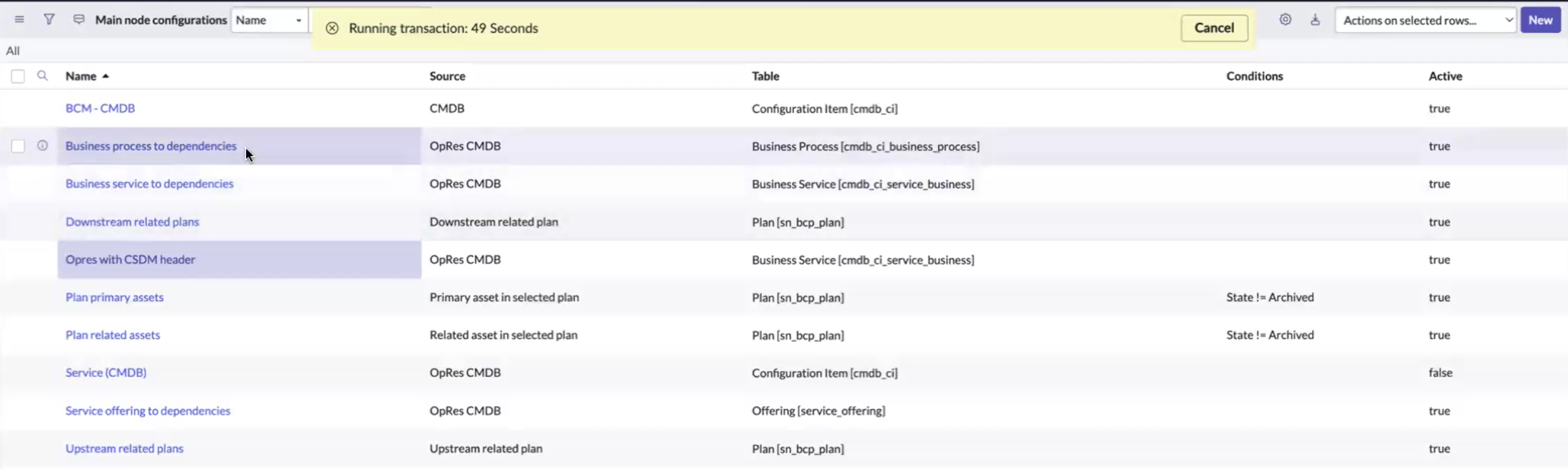
Task: Check the Business process to dependencies row checkbox
Action: (x=18, y=146)
